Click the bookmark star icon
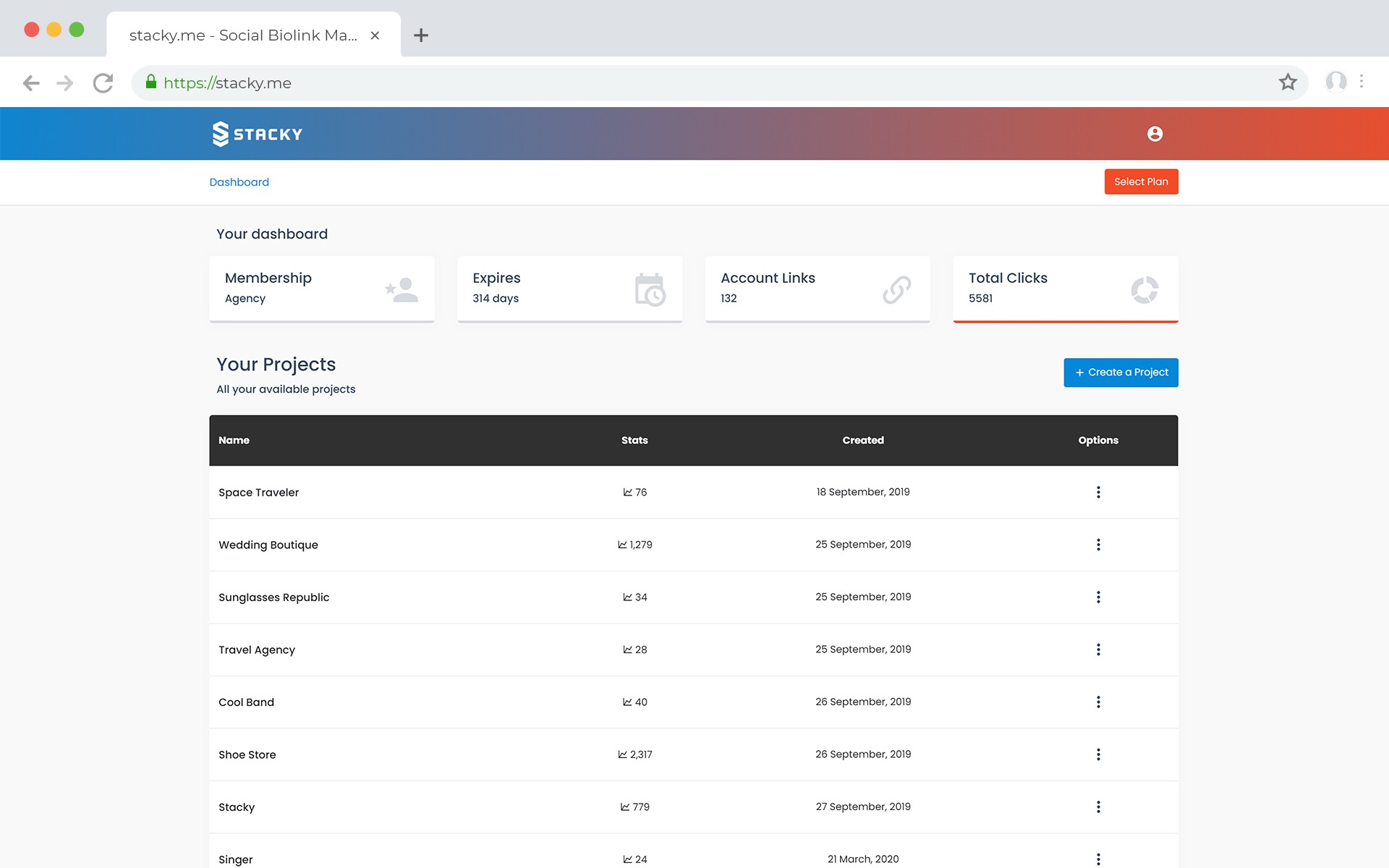Screen dimensions: 1389x868 pos(1288,82)
